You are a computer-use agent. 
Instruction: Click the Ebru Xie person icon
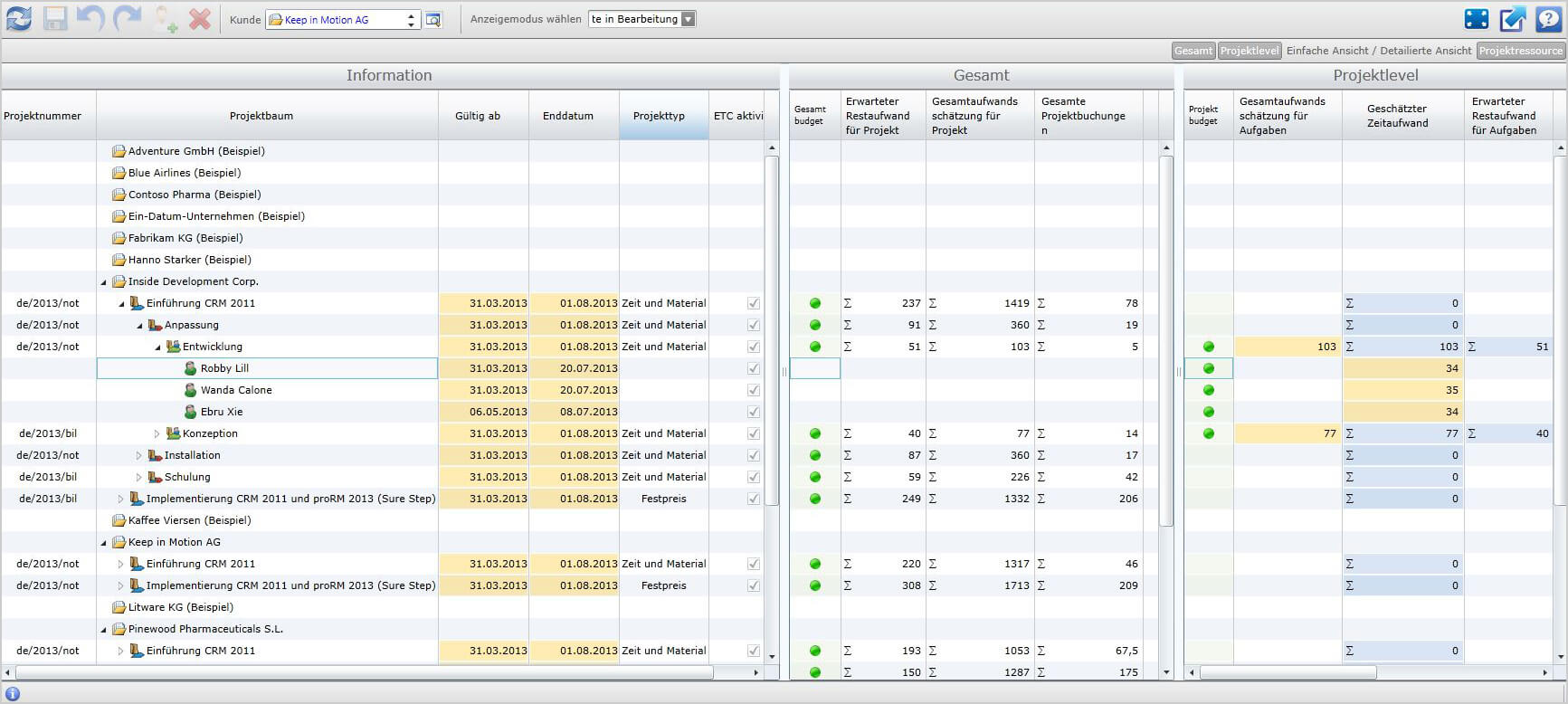coord(190,412)
